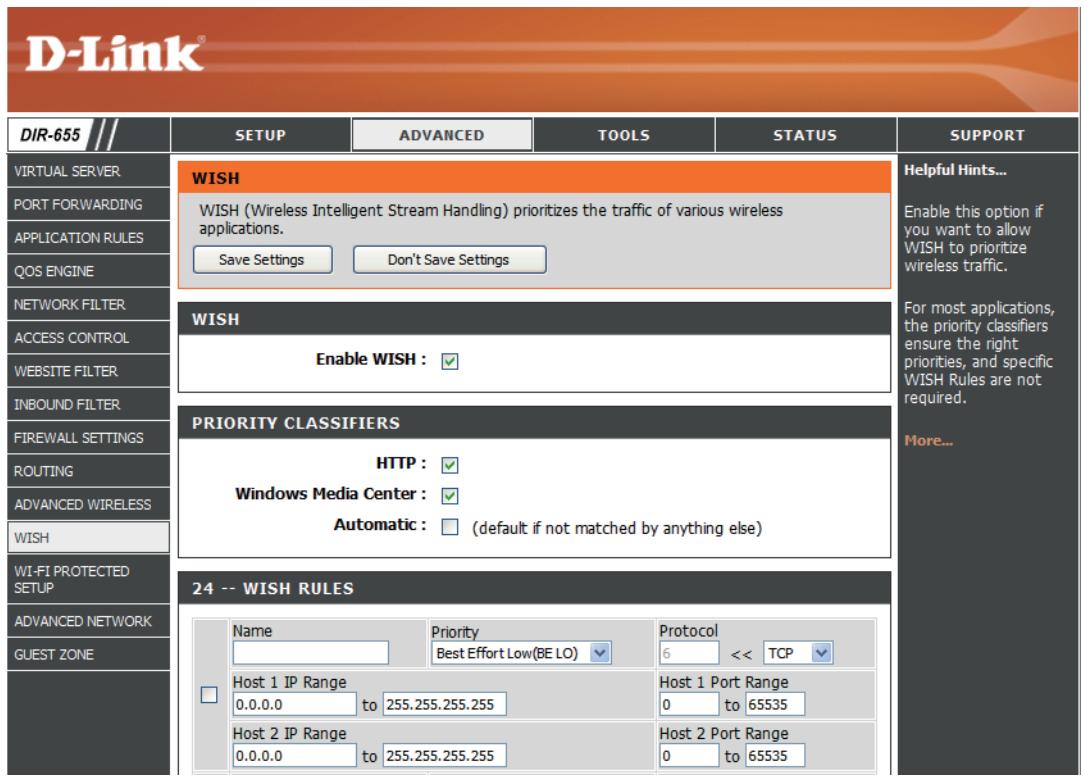The height and width of the screenshot is (776, 1084).
Task: Click the More... helpful hints link
Action: (928, 441)
